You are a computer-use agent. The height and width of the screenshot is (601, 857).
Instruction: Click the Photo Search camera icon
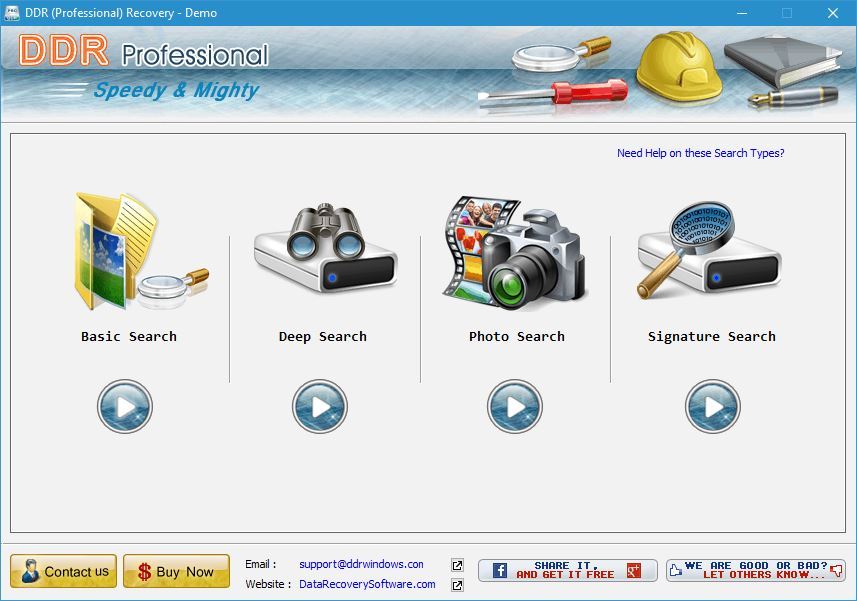tap(515, 252)
